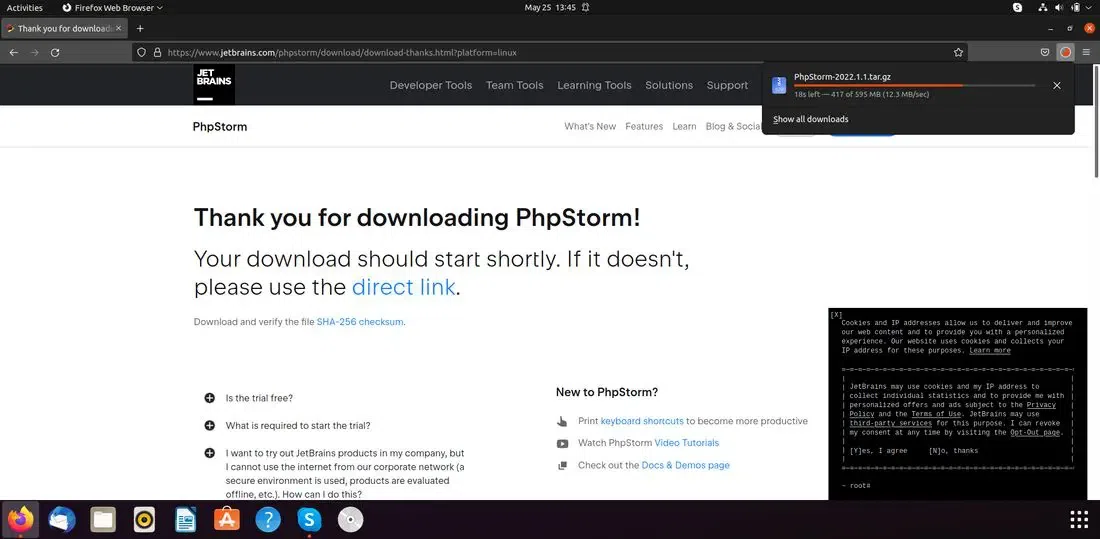1100x539 pixels.
Task: Click Skype tray icon in top bar
Action: tap(1017, 8)
